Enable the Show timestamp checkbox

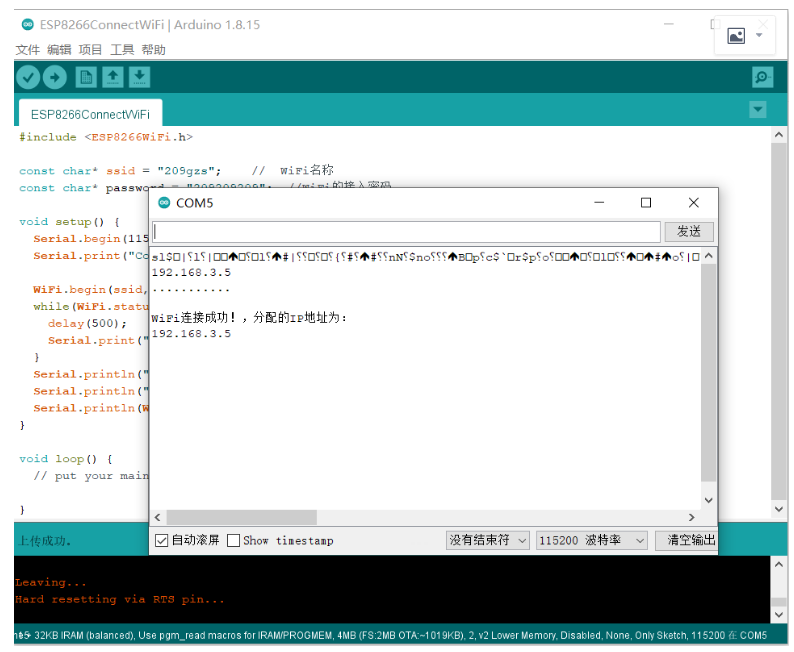point(233,541)
